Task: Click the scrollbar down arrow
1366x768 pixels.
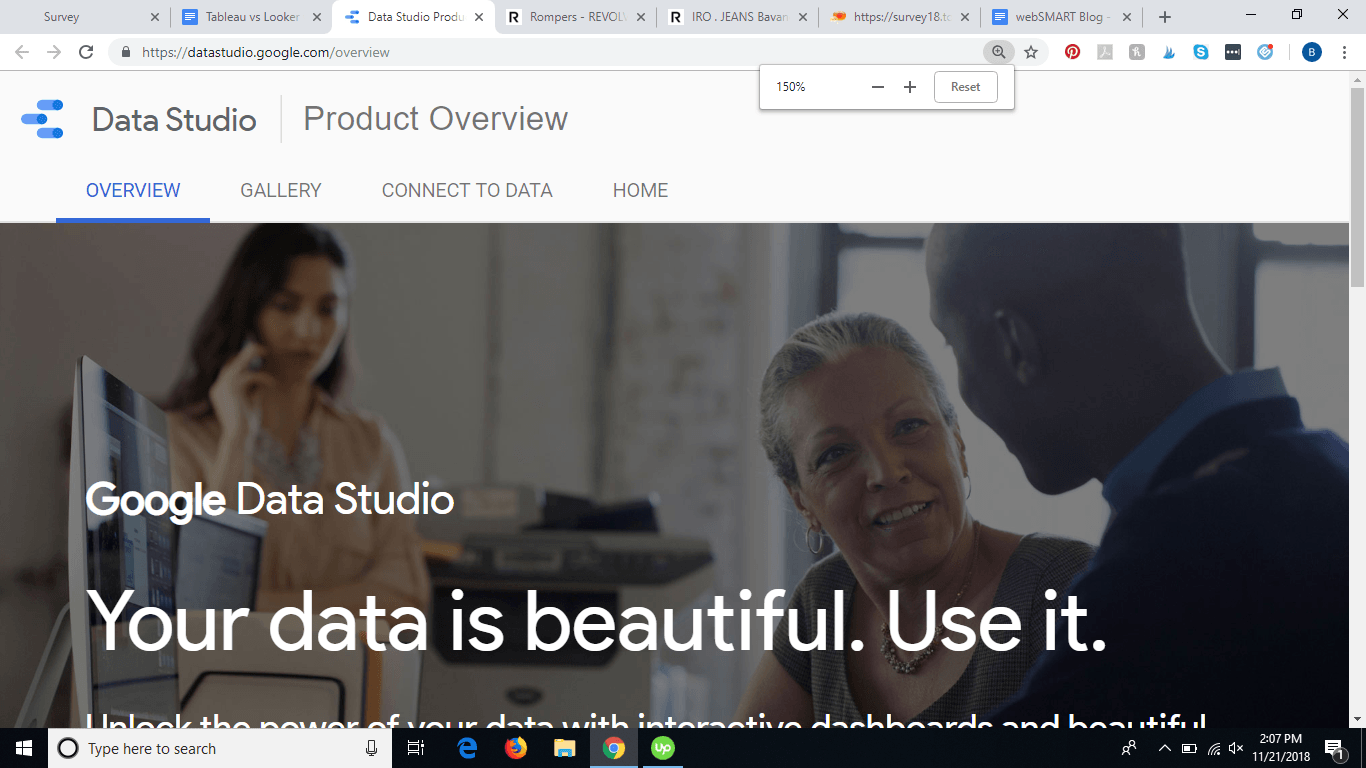Action: [1358, 719]
